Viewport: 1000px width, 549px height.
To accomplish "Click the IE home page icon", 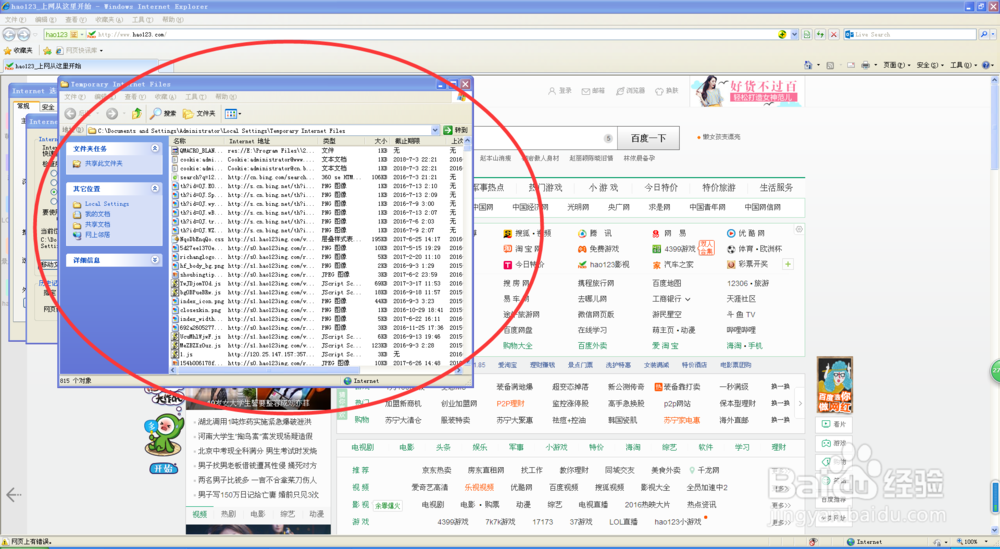I will click(809, 65).
